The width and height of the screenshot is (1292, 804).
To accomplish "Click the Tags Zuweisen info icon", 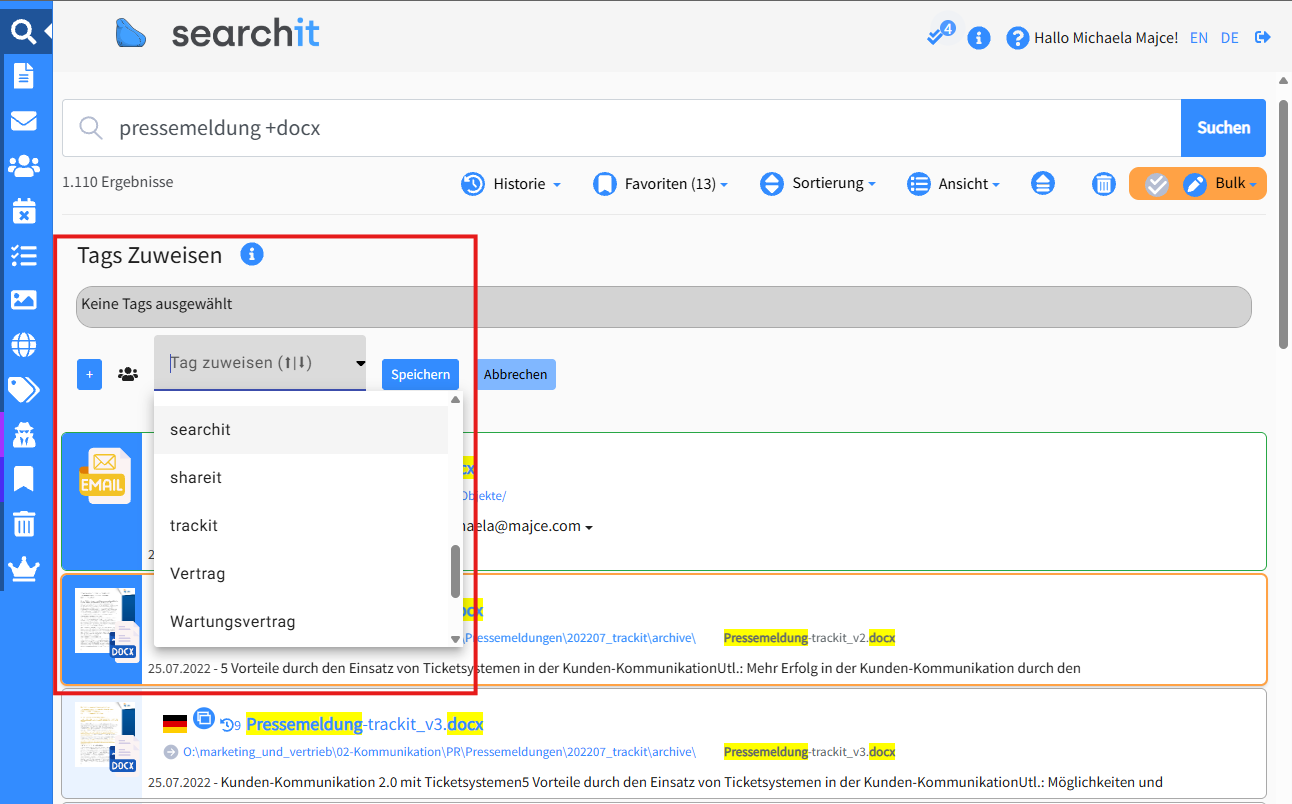I will [x=252, y=254].
